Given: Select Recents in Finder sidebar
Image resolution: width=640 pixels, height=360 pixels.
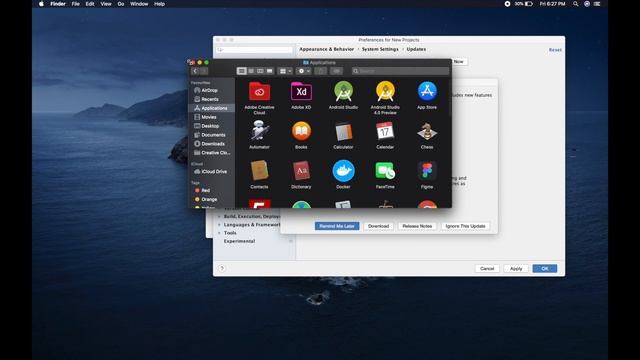Looking at the screenshot, I should (211, 99).
